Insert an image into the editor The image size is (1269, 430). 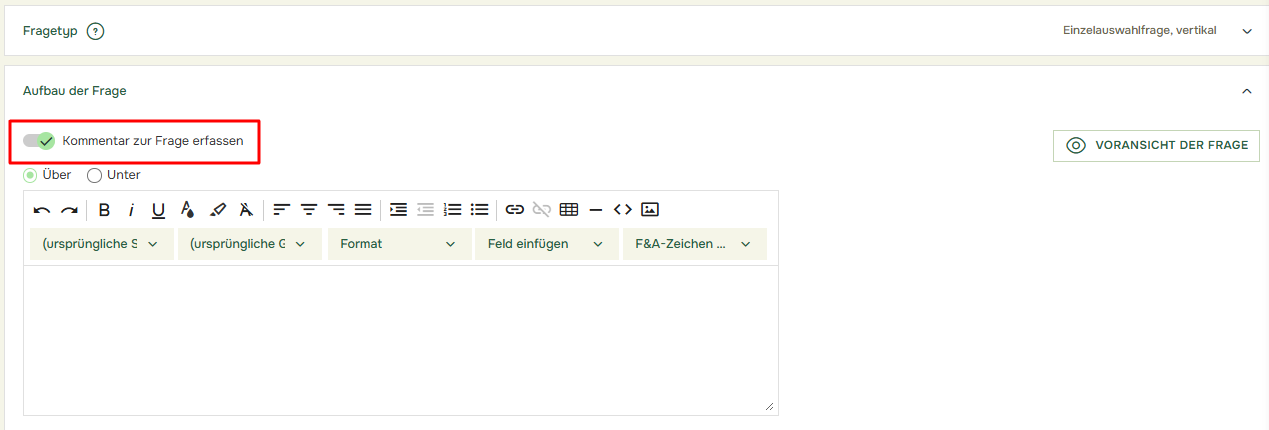pos(650,210)
